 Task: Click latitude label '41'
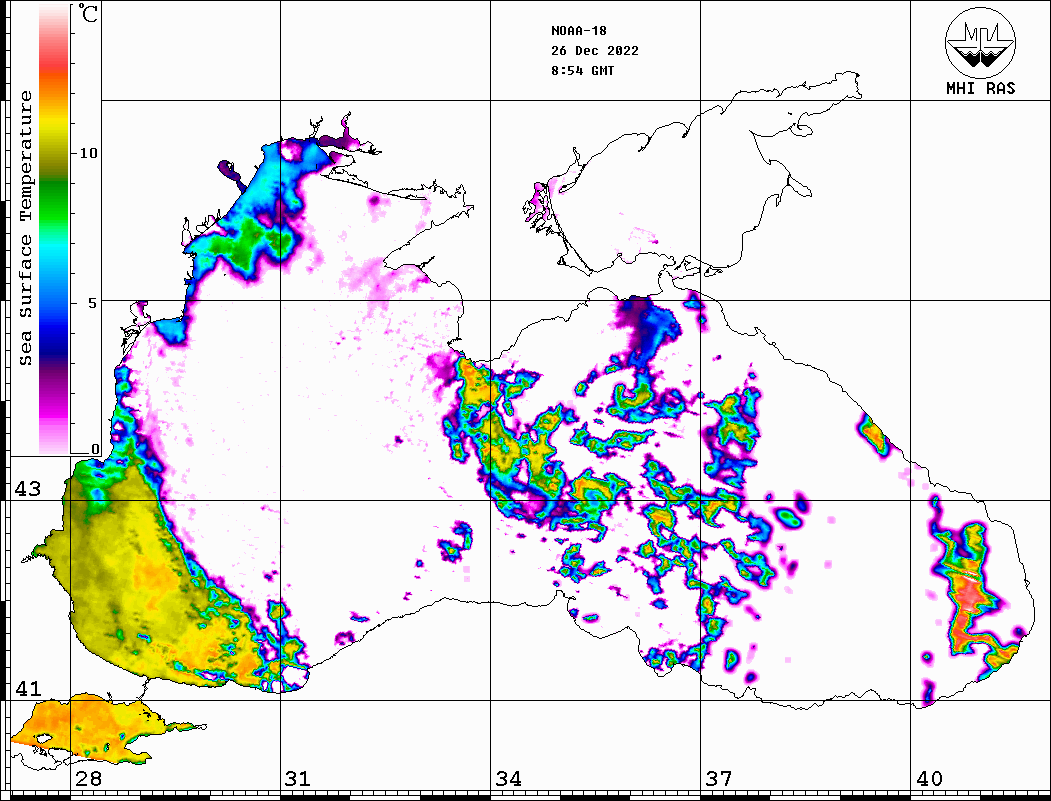pos(28,689)
